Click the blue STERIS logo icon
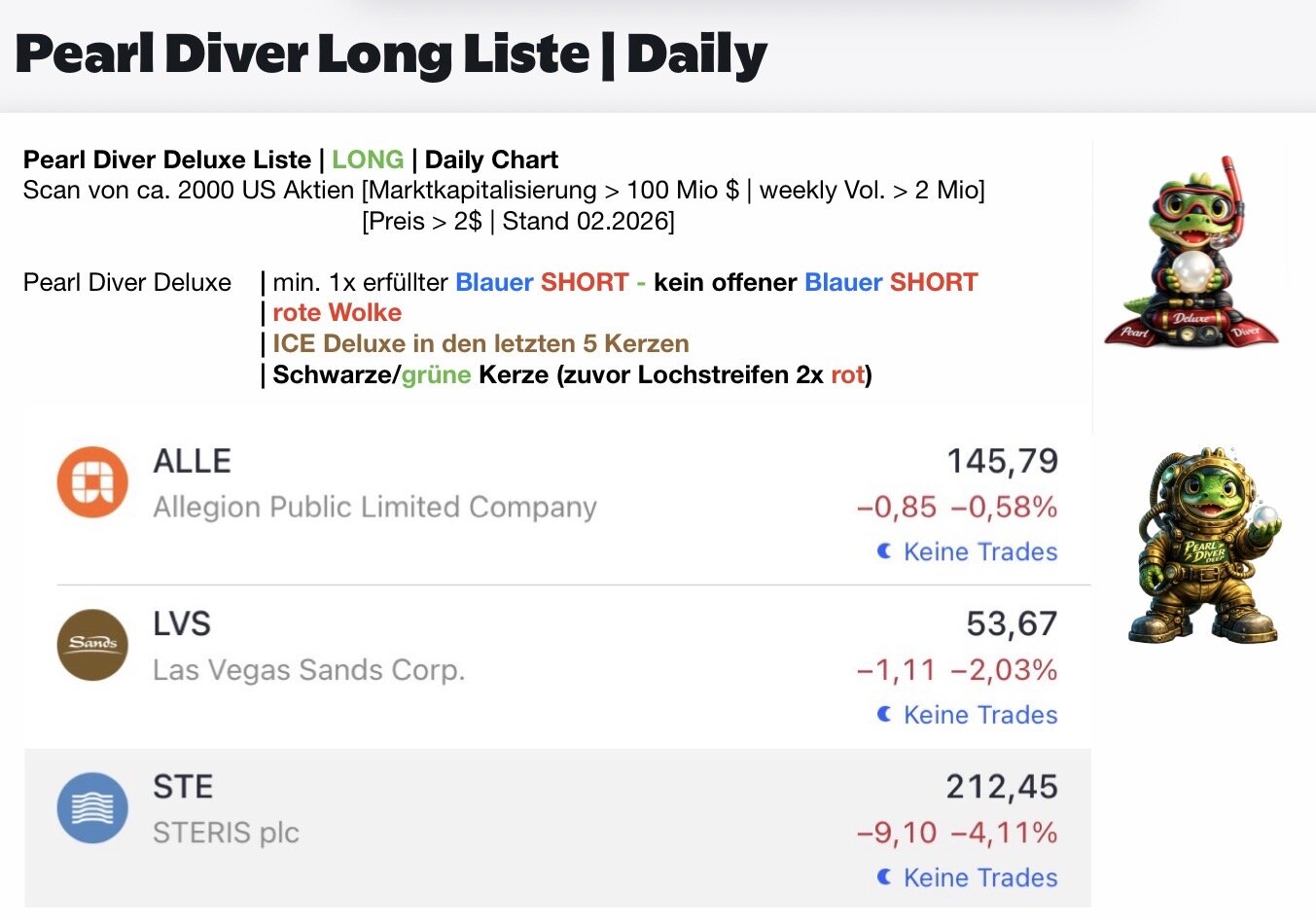 tap(92, 807)
